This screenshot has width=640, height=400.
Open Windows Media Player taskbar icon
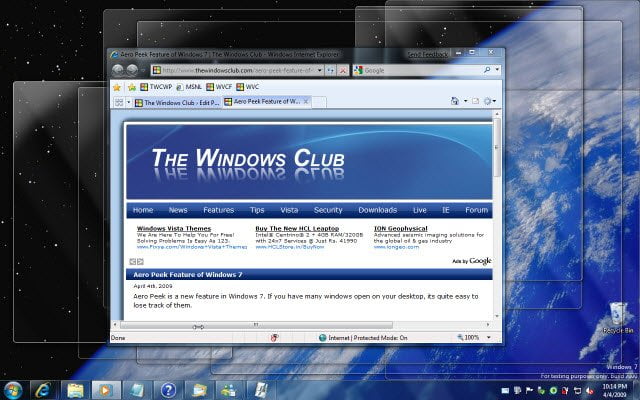pyautogui.click(x=106, y=390)
